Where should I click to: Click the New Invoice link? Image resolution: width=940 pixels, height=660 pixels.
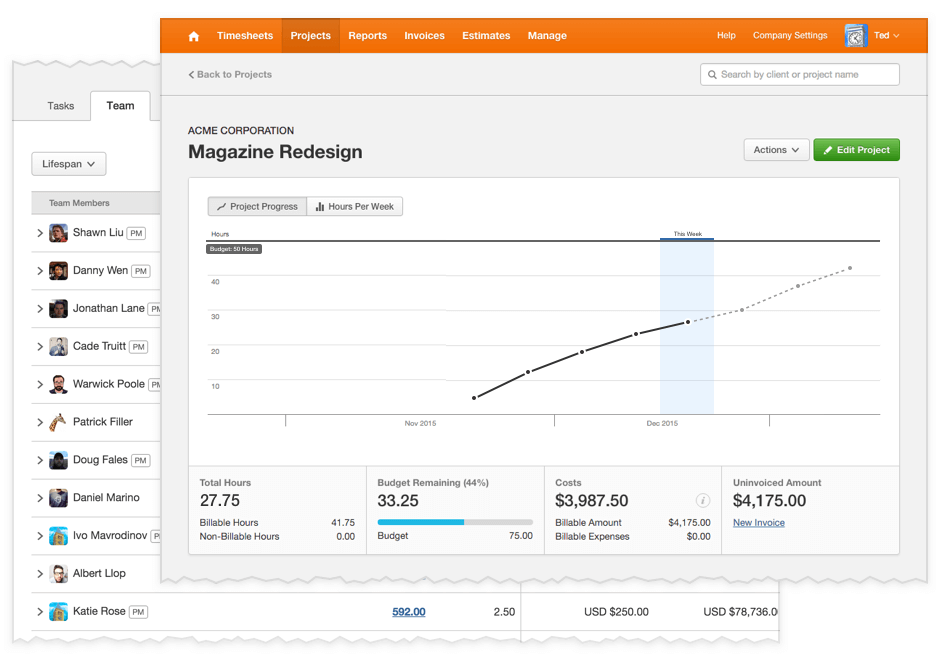(758, 523)
